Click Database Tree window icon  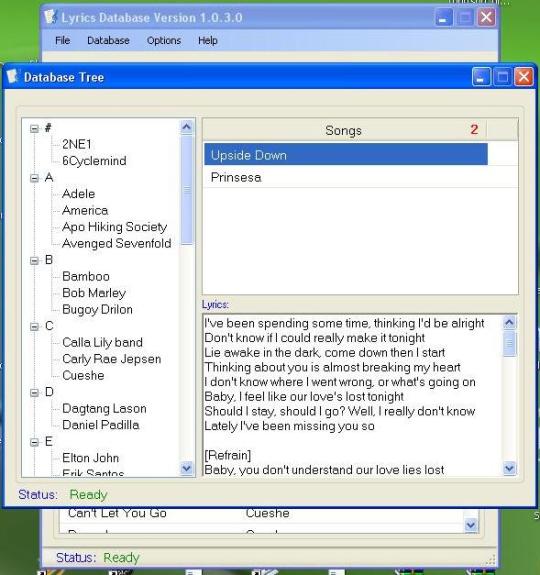pyautogui.click(x=12, y=77)
